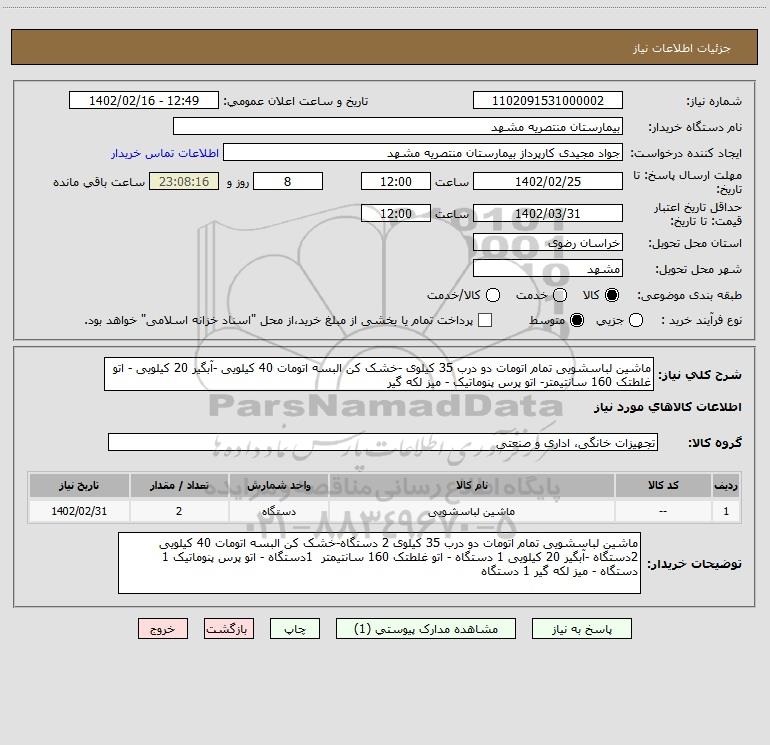The width and height of the screenshot is (770, 745).
Task: Click the delivery province field خراسان رضوی
Action: coord(548,242)
